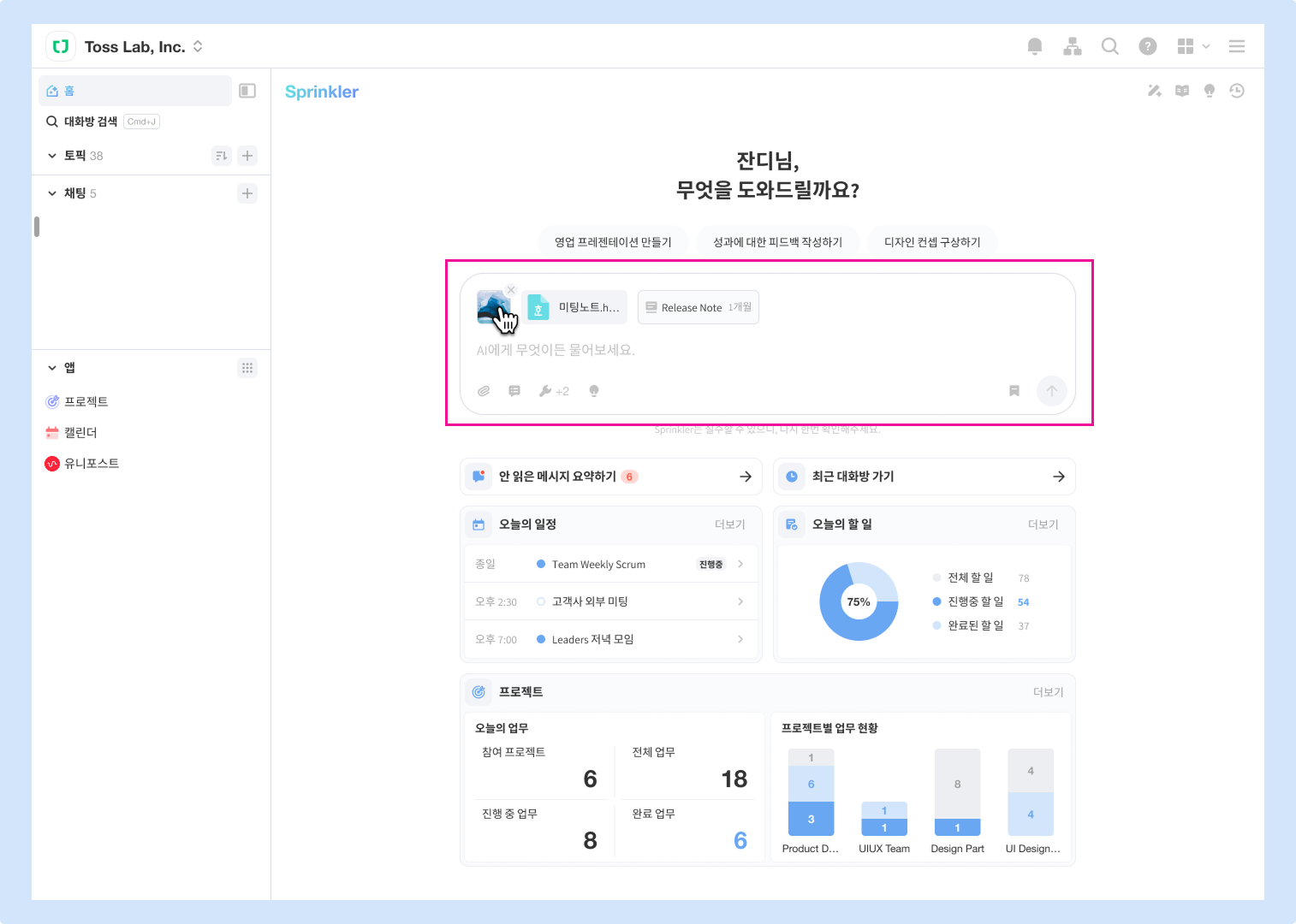Open the history clock icon
This screenshot has height=924, width=1296.
click(x=1237, y=91)
